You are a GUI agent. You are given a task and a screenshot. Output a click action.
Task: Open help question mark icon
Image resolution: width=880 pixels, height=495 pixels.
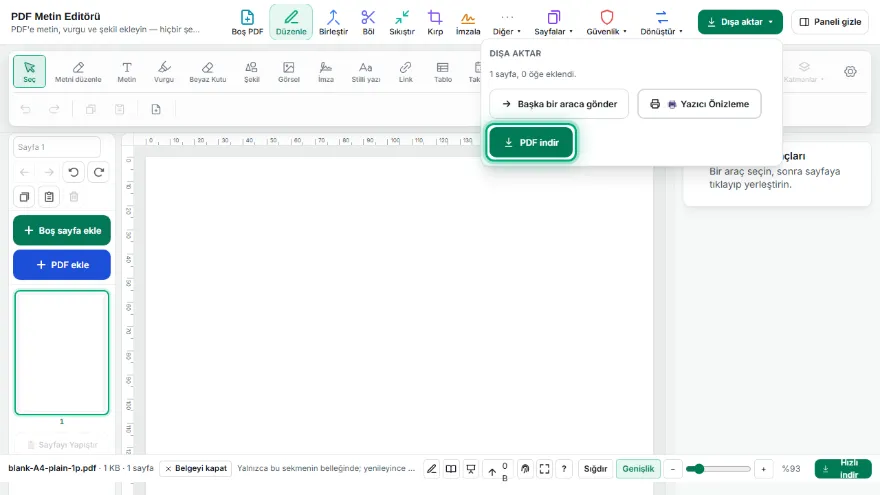point(564,469)
